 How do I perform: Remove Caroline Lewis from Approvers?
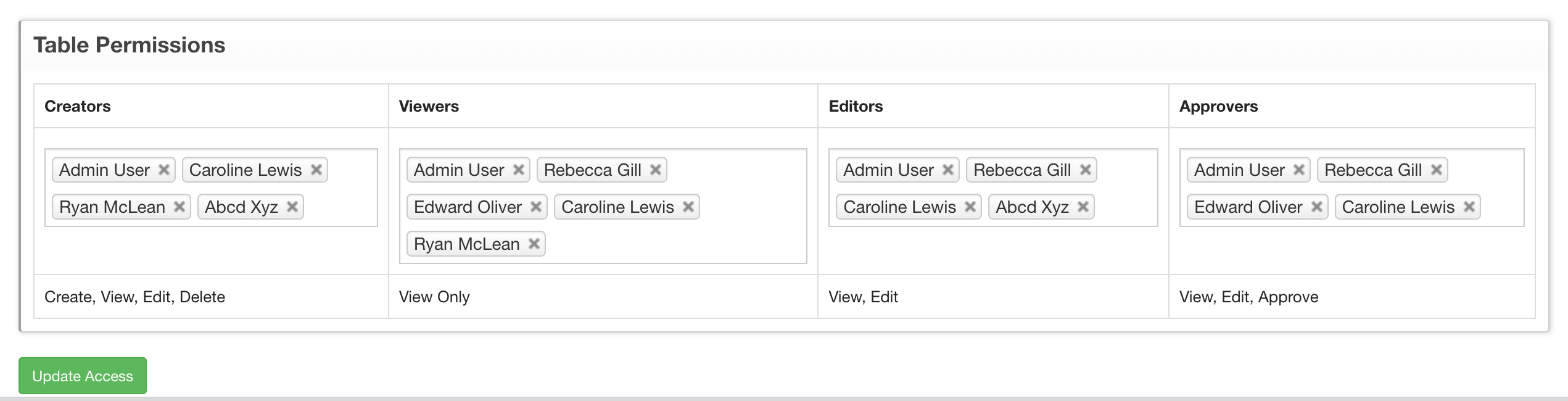(1469, 207)
